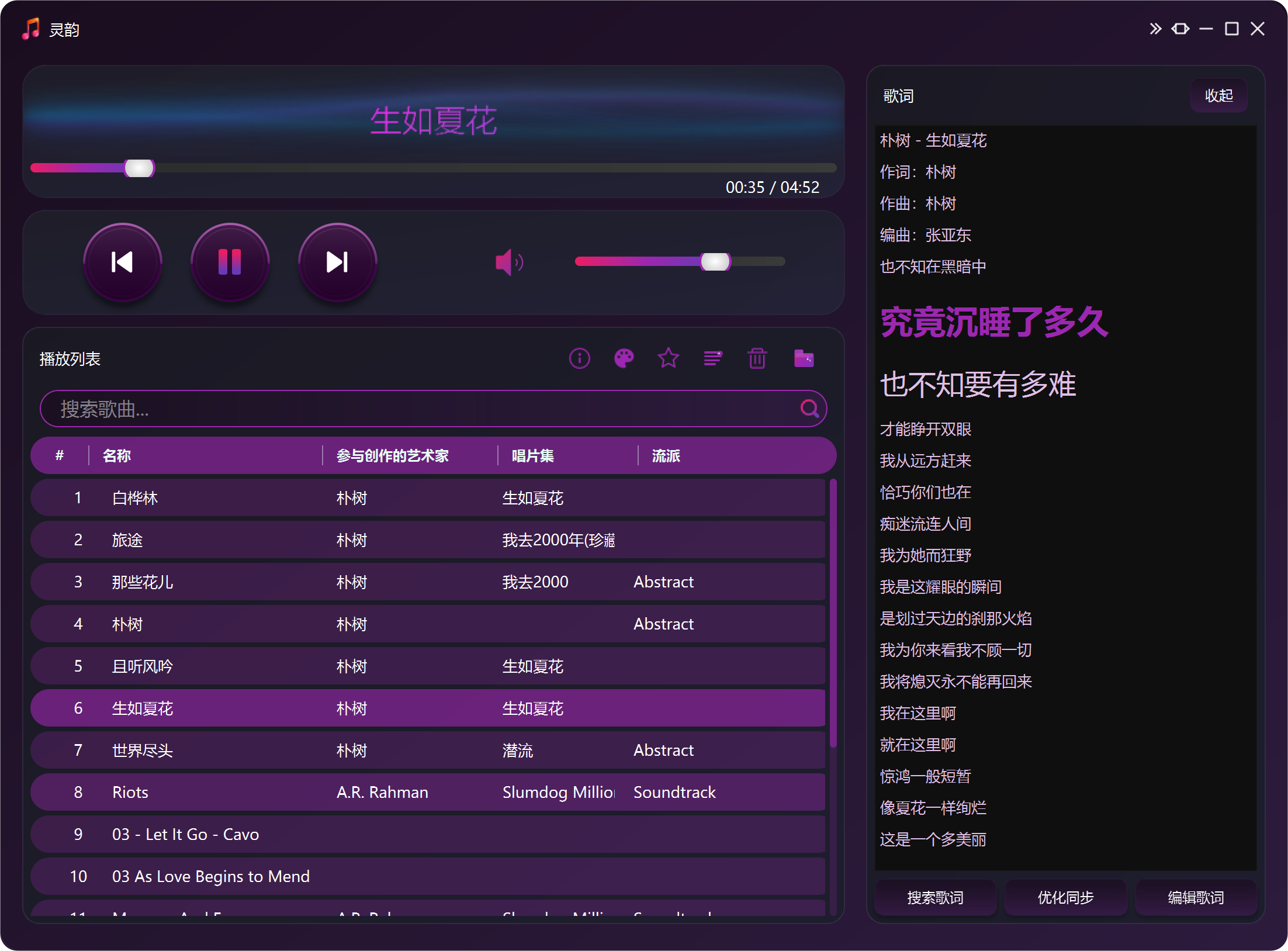Toggle the compact mode icon in titlebar
Image resolution: width=1288 pixels, height=951 pixels.
coord(1180,28)
